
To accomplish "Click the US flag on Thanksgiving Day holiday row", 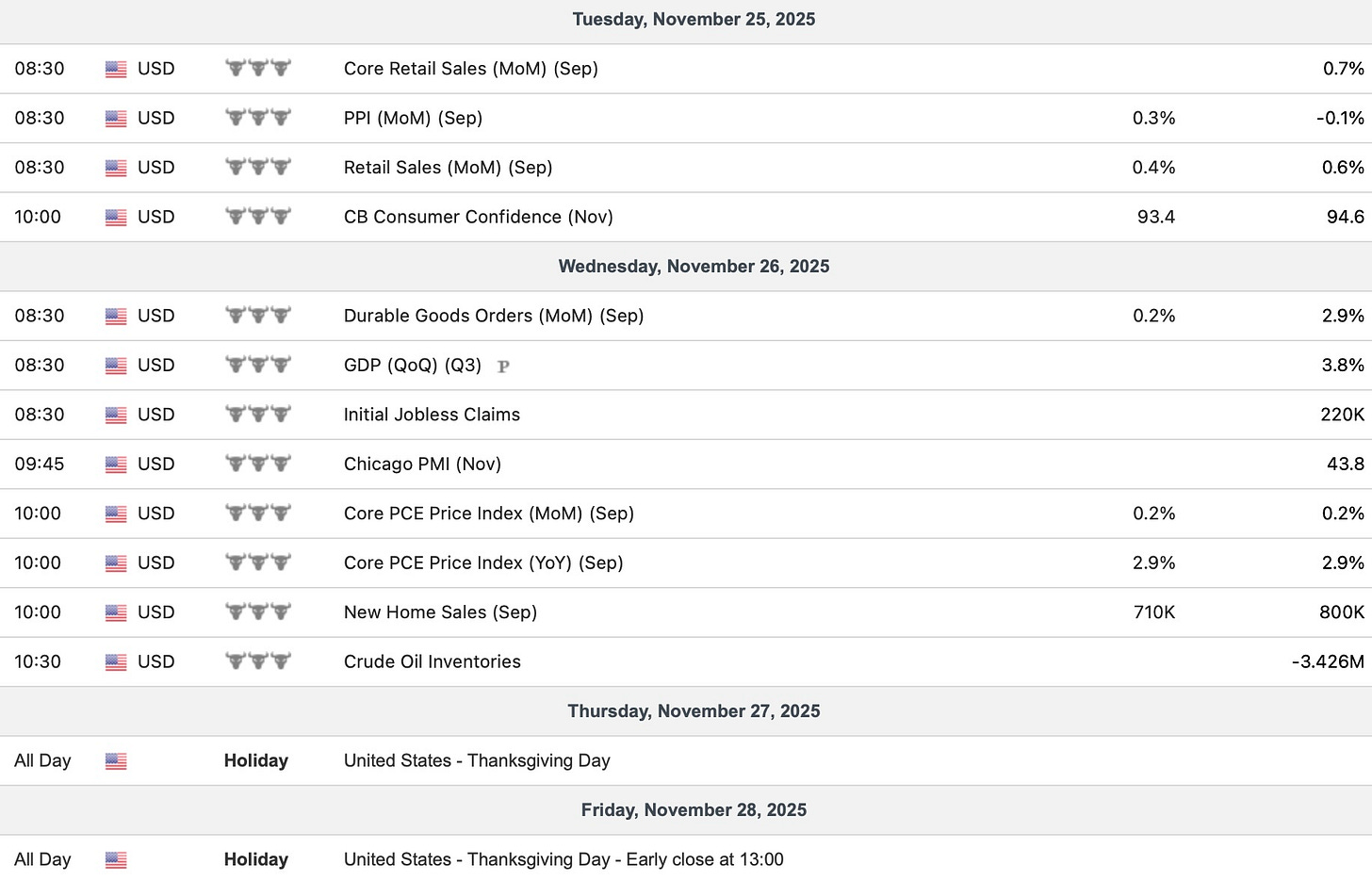I will pyautogui.click(x=116, y=761).
